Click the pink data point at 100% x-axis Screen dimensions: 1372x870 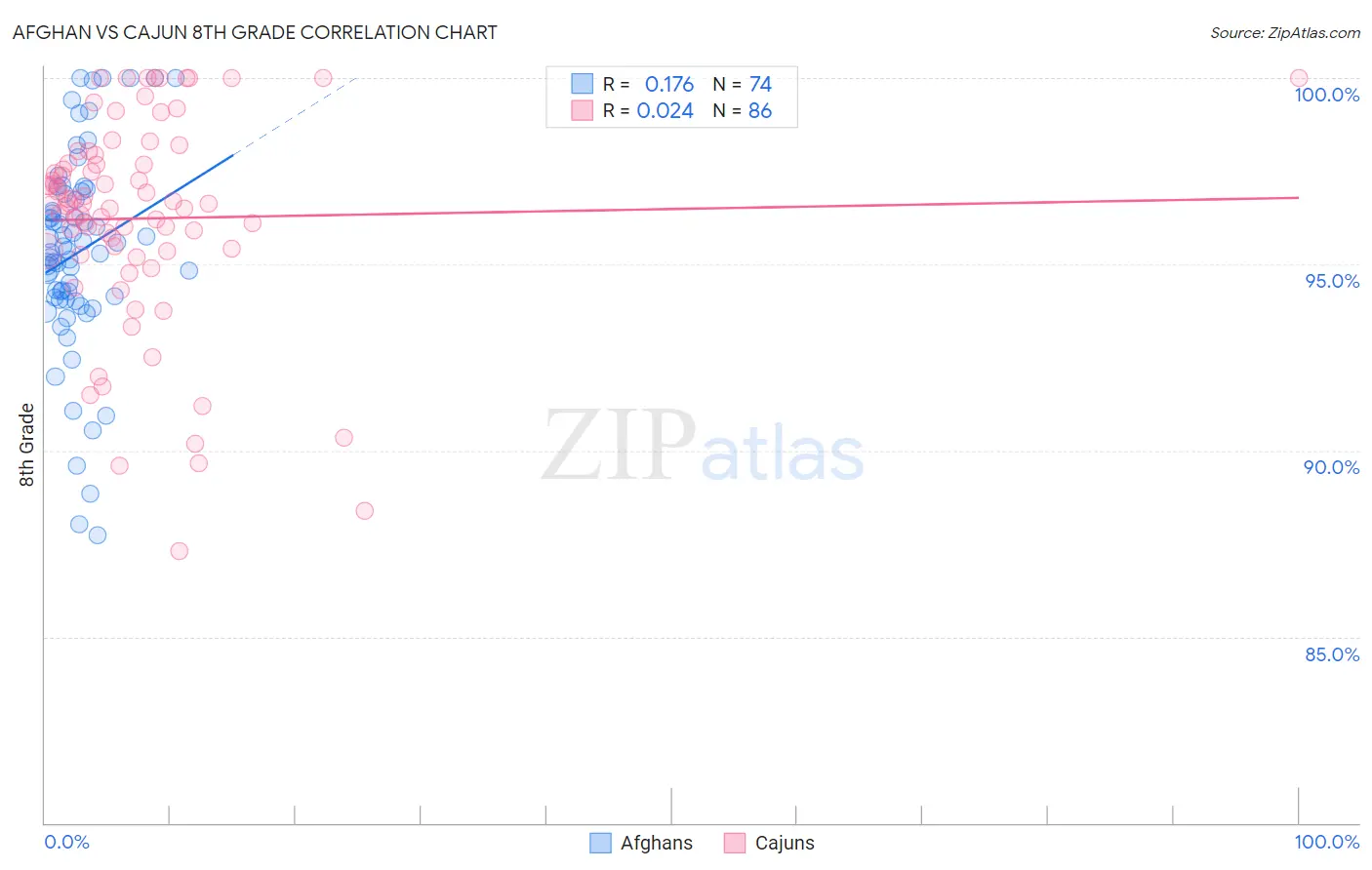pos(1299,78)
